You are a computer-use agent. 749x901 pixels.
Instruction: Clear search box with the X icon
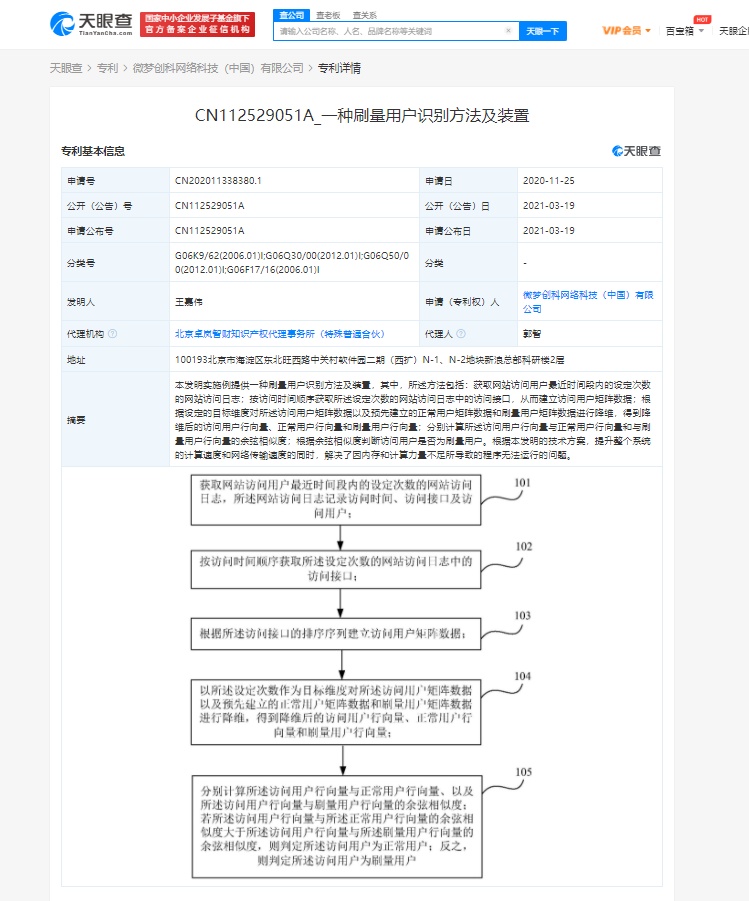pos(508,30)
